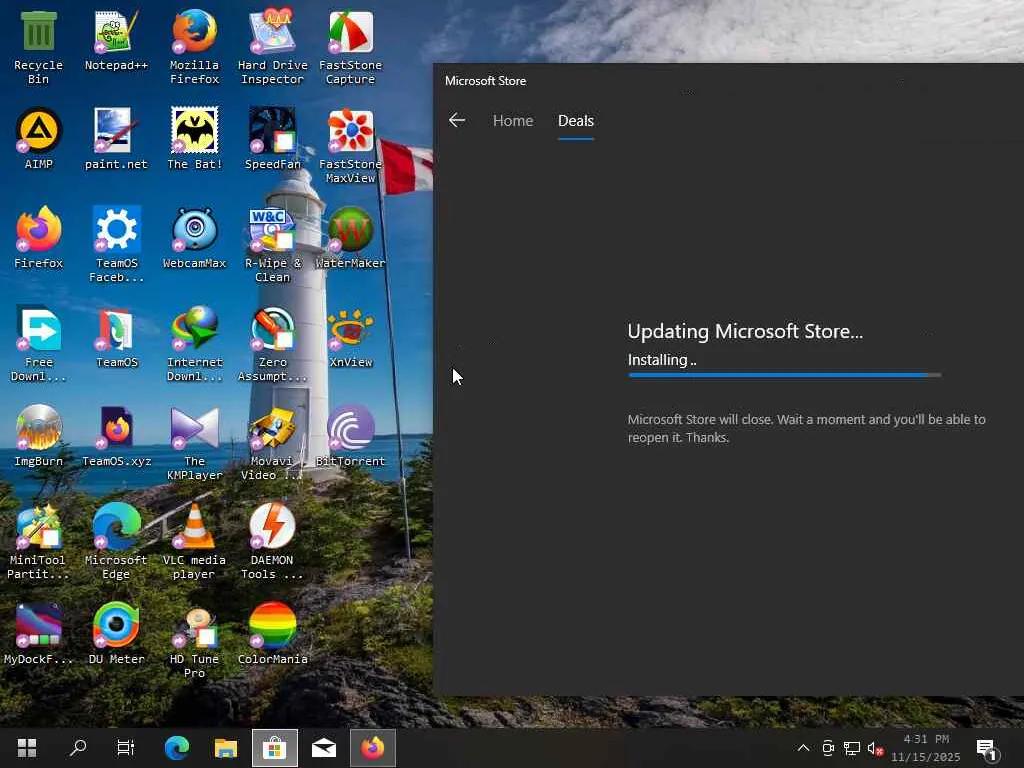Launch The KMPlayer shortcut
The image size is (1024, 768).
(195, 443)
